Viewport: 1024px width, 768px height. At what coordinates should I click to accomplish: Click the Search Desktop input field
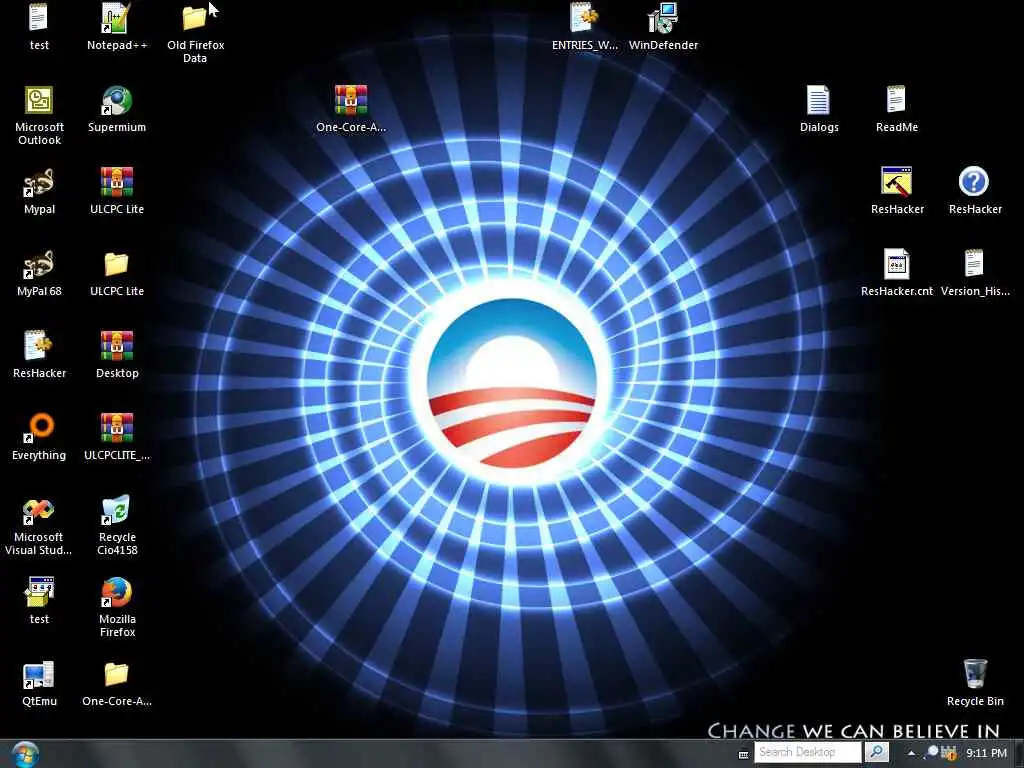point(807,752)
